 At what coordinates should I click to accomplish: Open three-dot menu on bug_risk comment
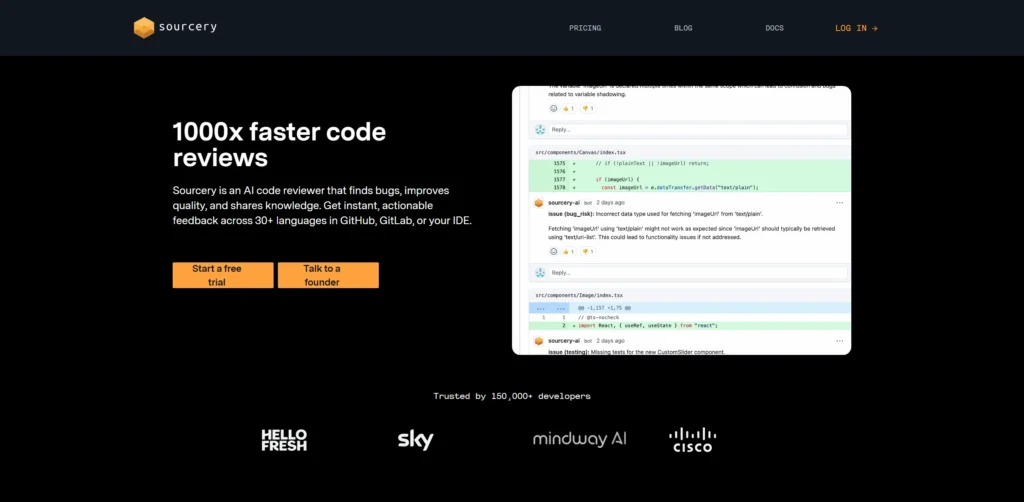click(x=839, y=202)
